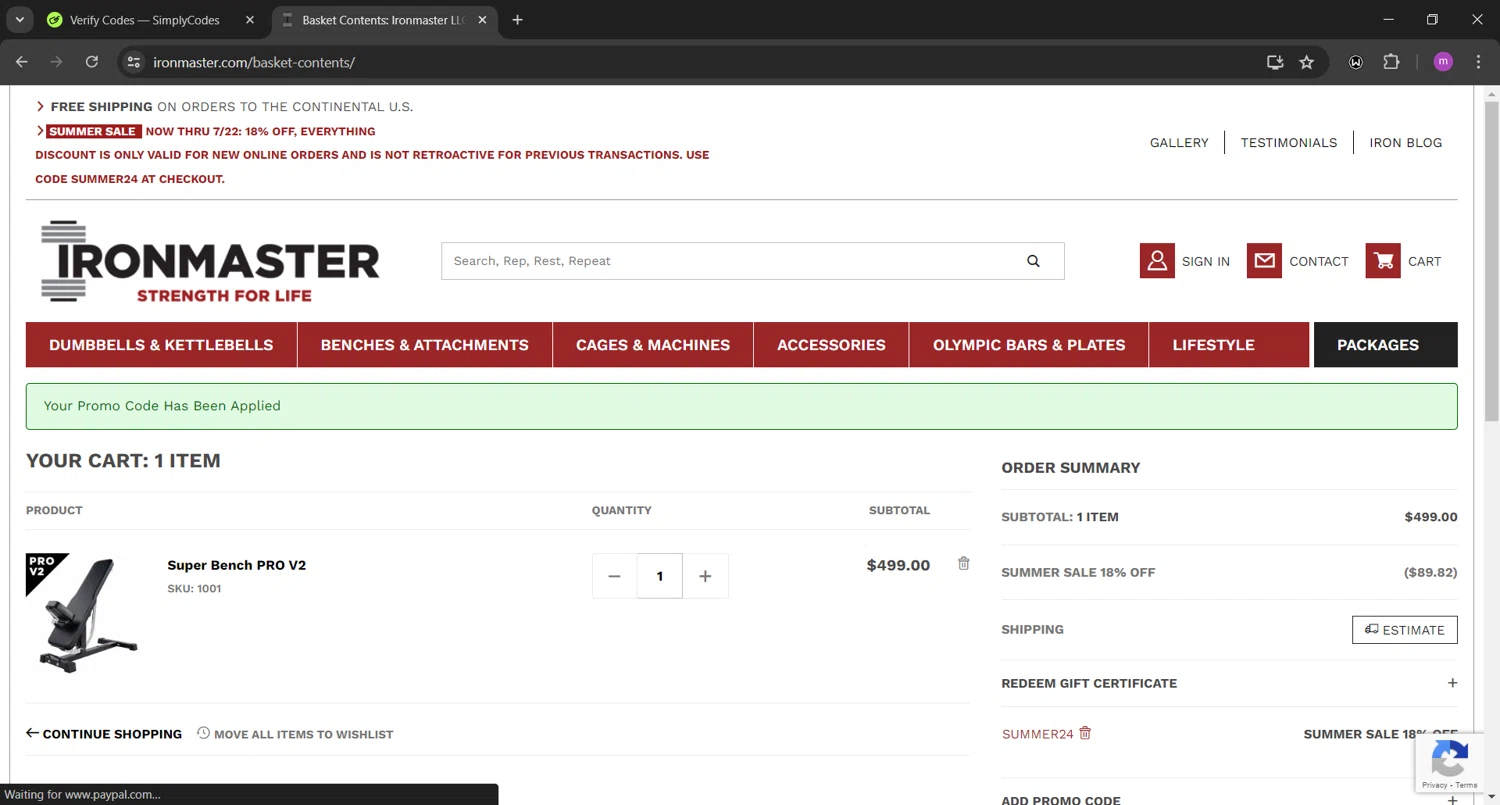Click Estimate shipping button
This screenshot has width=1500, height=805.
coord(1405,630)
